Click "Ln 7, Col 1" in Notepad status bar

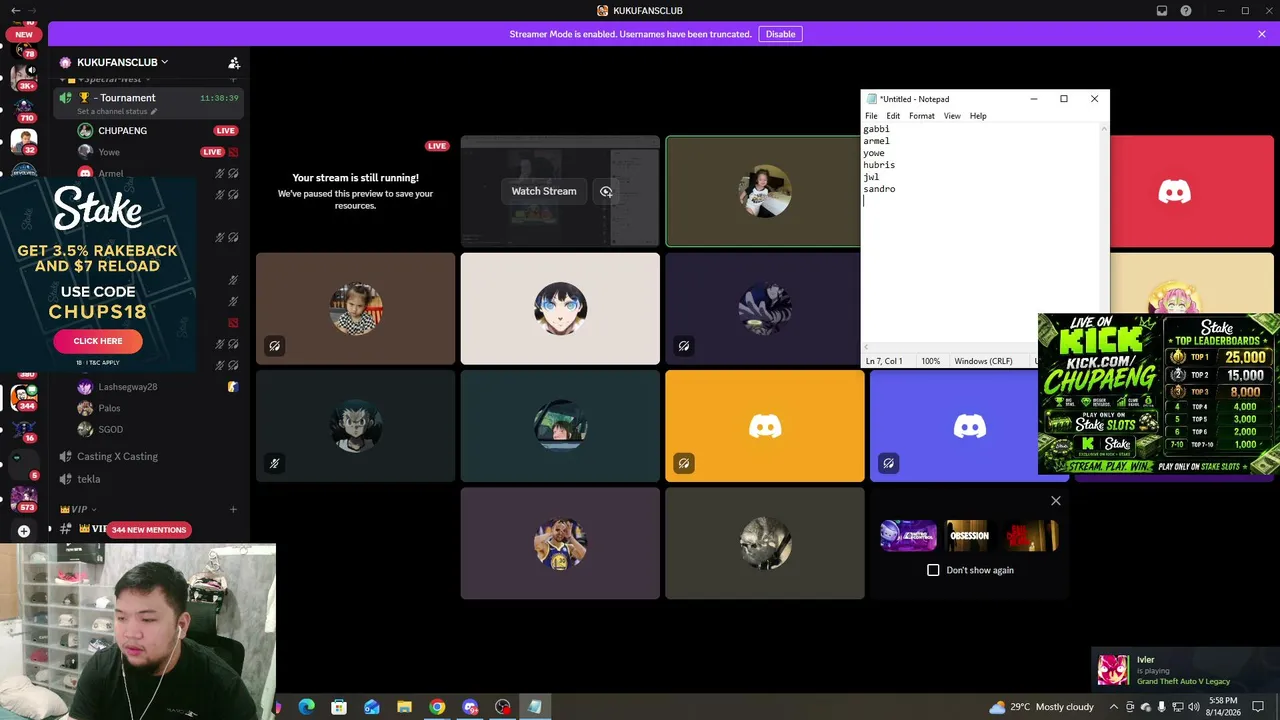coord(884,361)
